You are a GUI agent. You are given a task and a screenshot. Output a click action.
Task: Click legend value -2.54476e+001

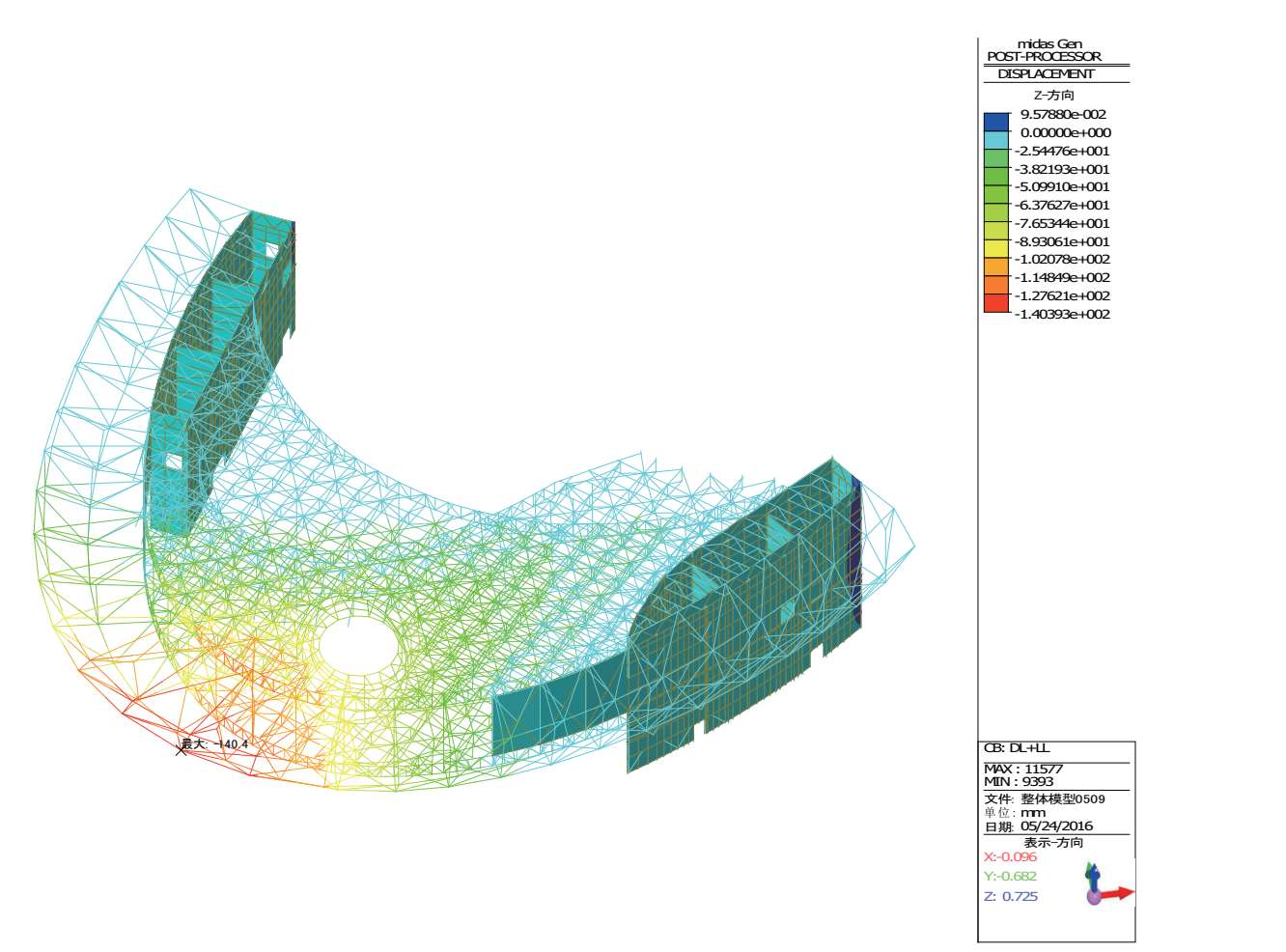[1062, 151]
